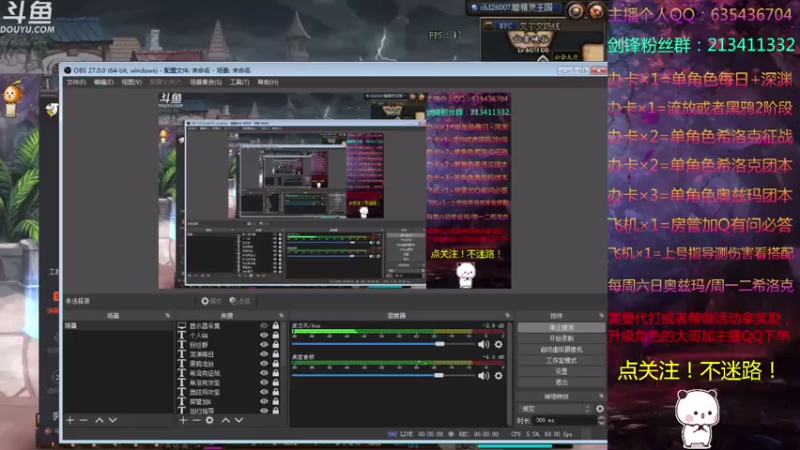Click the audio mixer vertical scrollbar

pos(510,372)
